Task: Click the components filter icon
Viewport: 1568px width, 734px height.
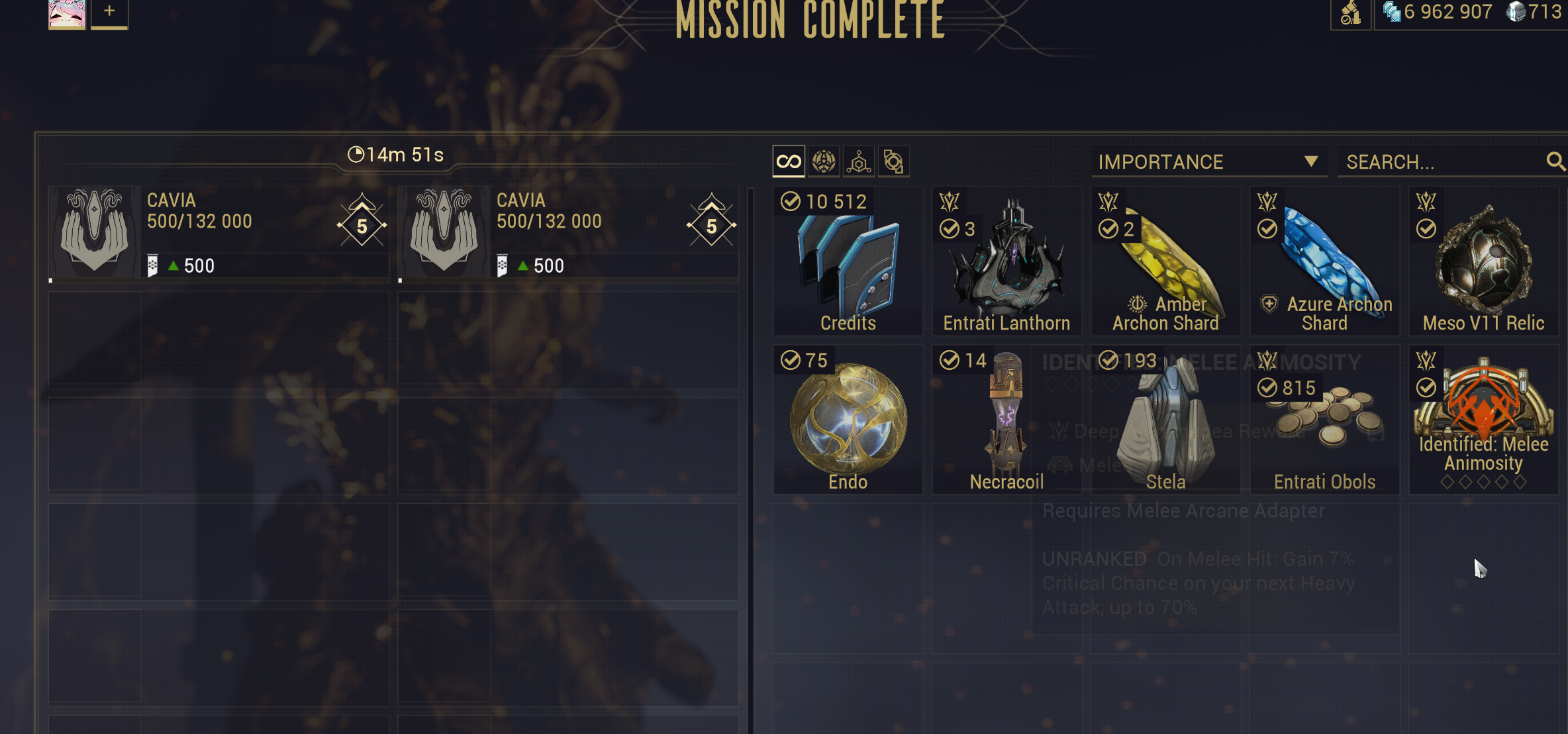Action: 894,161
